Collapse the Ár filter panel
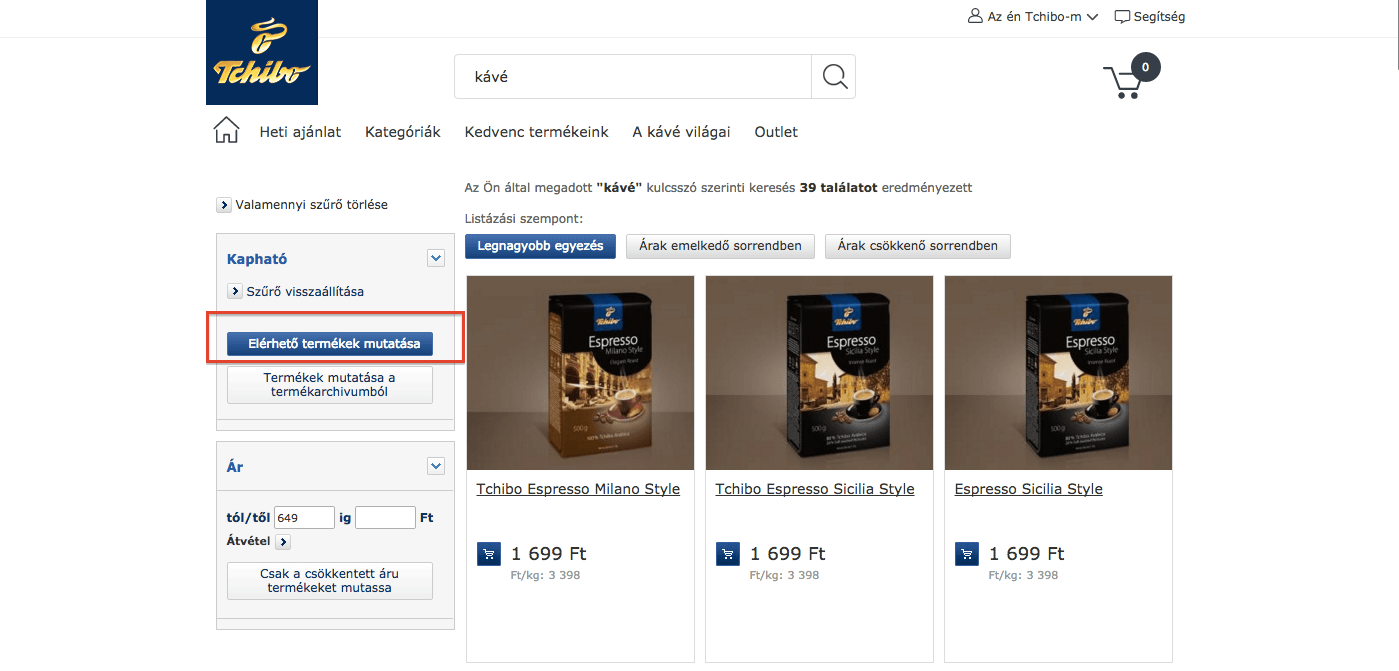The image size is (1399, 671). point(436,466)
